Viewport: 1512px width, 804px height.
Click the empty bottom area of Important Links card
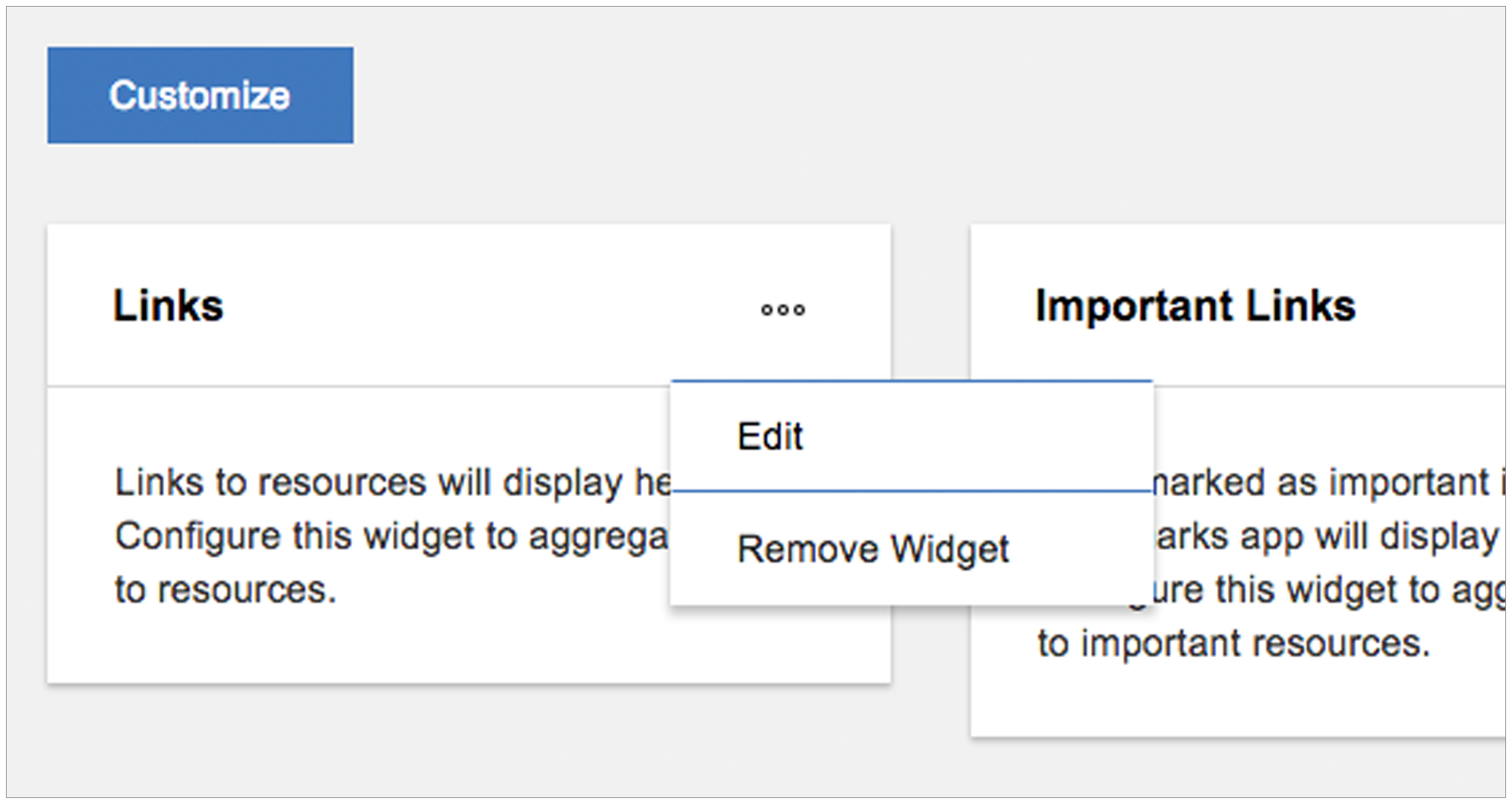[1237, 701]
